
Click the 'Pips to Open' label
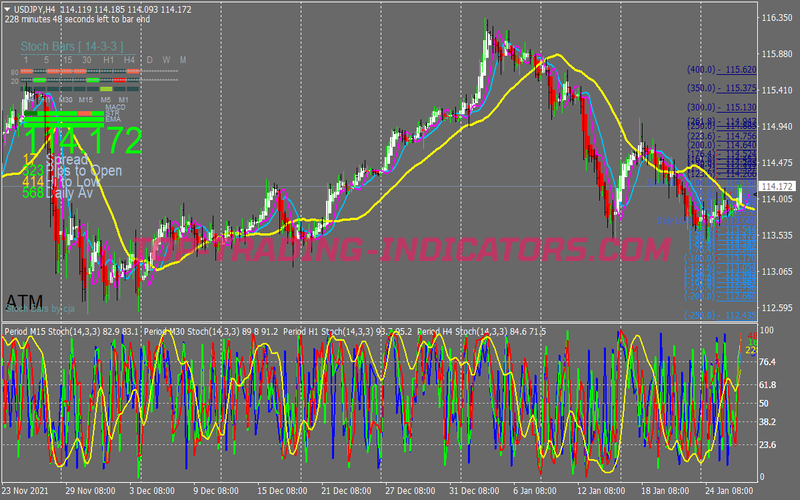tap(84, 171)
